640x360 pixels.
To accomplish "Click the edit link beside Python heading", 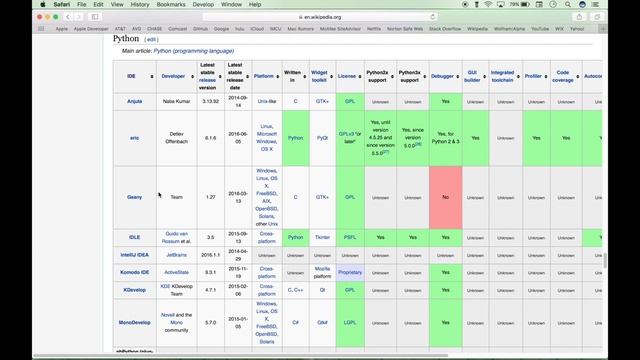I will (151, 40).
